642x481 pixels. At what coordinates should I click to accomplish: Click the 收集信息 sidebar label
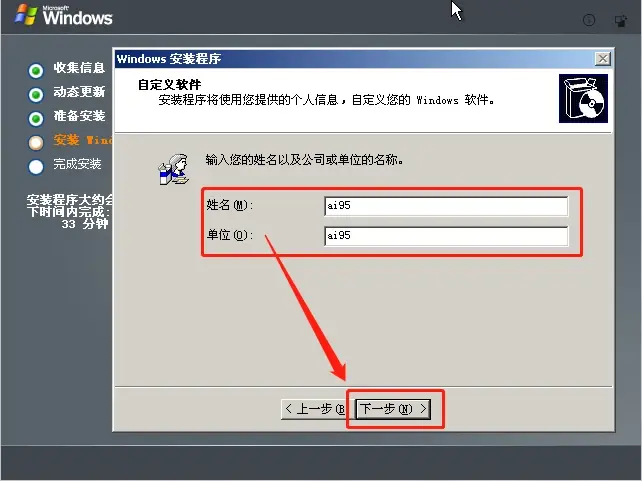[79, 68]
